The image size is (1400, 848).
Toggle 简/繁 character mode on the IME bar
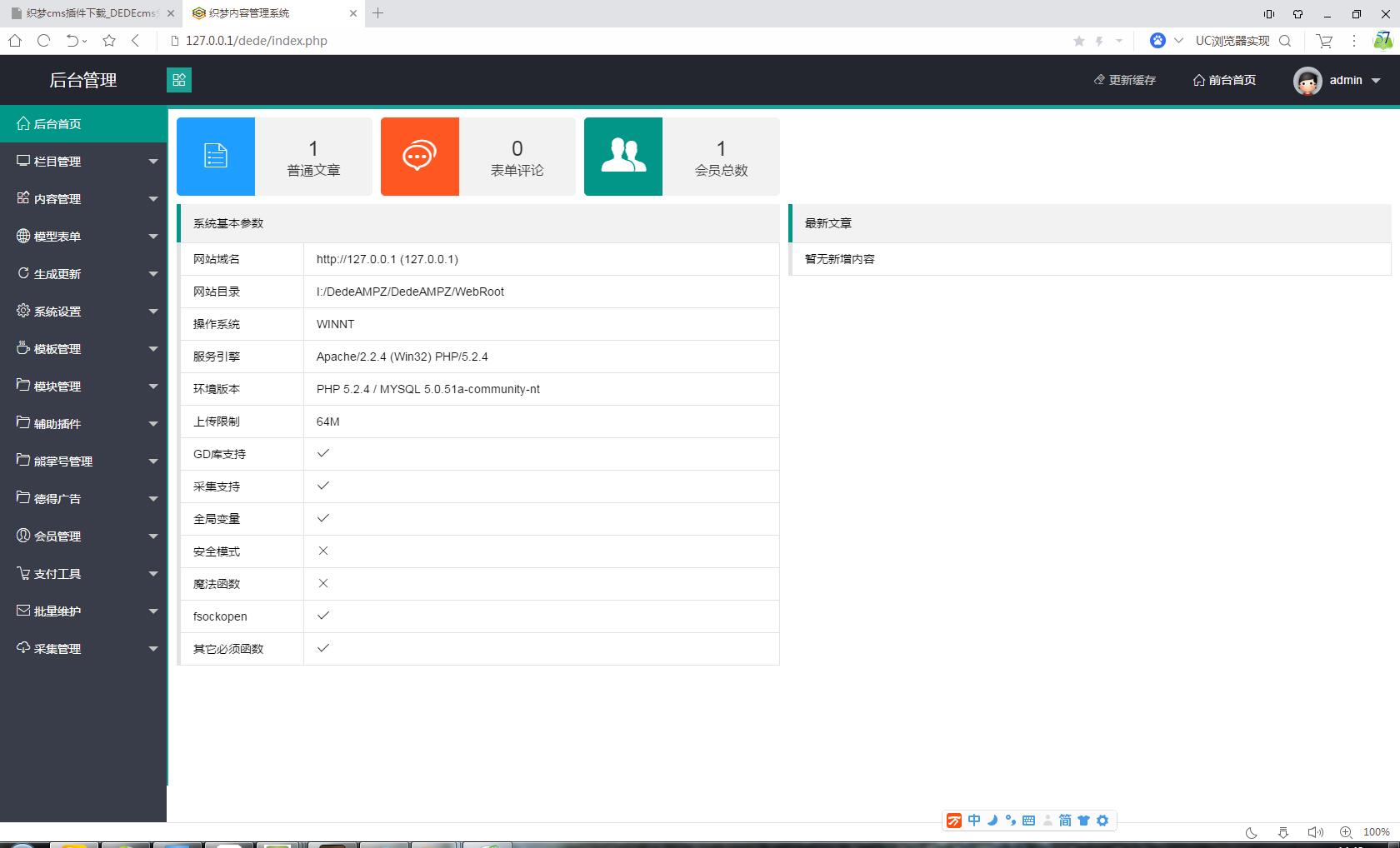click(x=1064, y=821)
